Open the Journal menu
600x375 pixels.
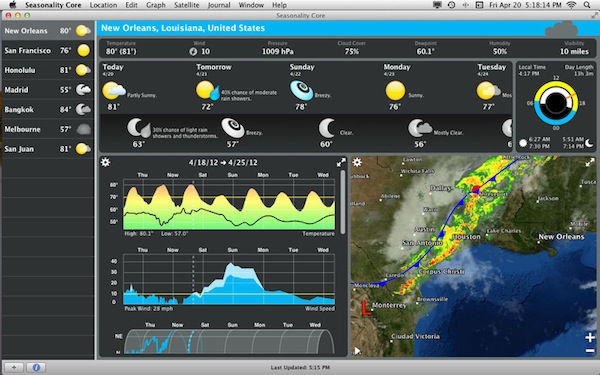click(219, 5)
